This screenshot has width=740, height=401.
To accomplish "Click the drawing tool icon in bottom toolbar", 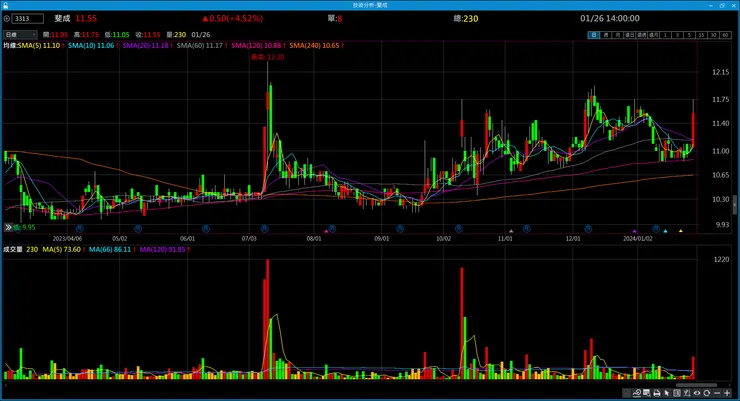I will coord(687,393).
